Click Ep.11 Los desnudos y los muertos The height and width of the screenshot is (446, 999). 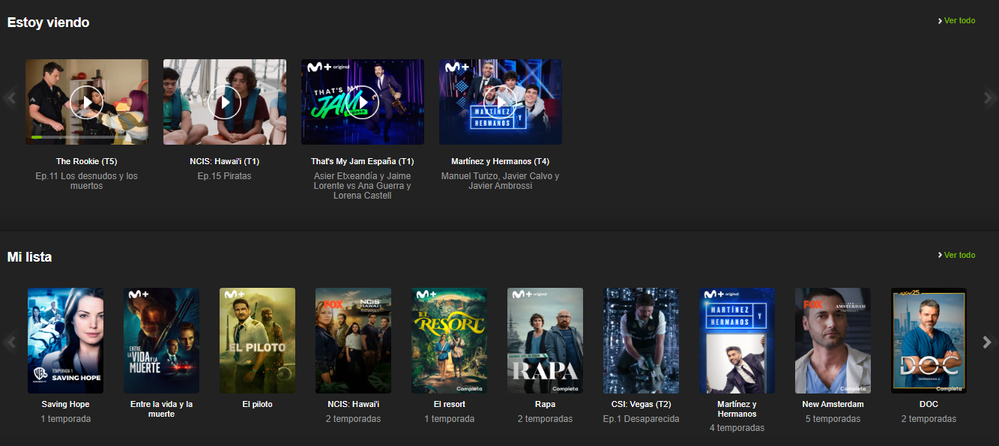coord(87,181)
